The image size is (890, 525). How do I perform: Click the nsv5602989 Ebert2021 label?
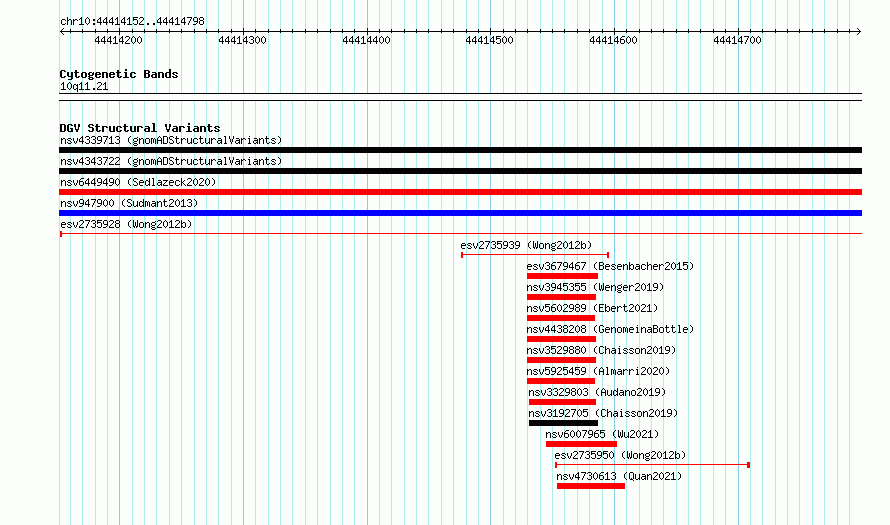pyautogui.click(x=592, y=308)
